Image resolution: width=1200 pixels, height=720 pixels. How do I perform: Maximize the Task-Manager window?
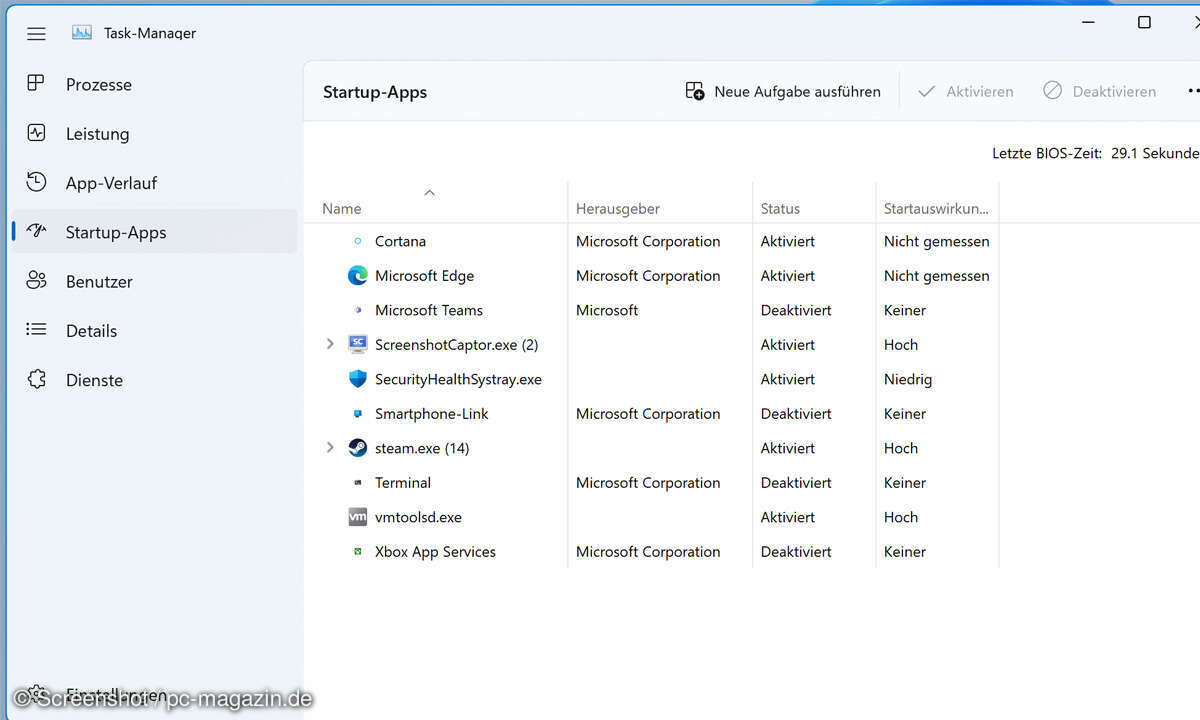[x=1144, y=22]
